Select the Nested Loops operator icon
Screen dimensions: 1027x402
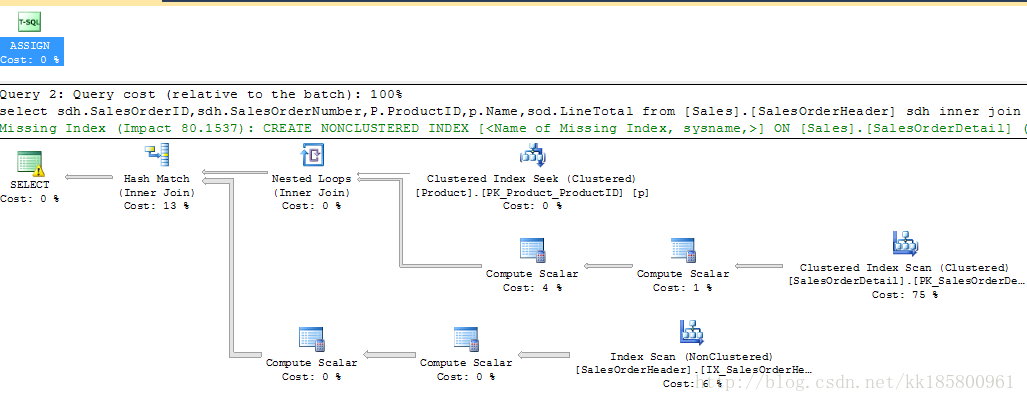point(312,156)
